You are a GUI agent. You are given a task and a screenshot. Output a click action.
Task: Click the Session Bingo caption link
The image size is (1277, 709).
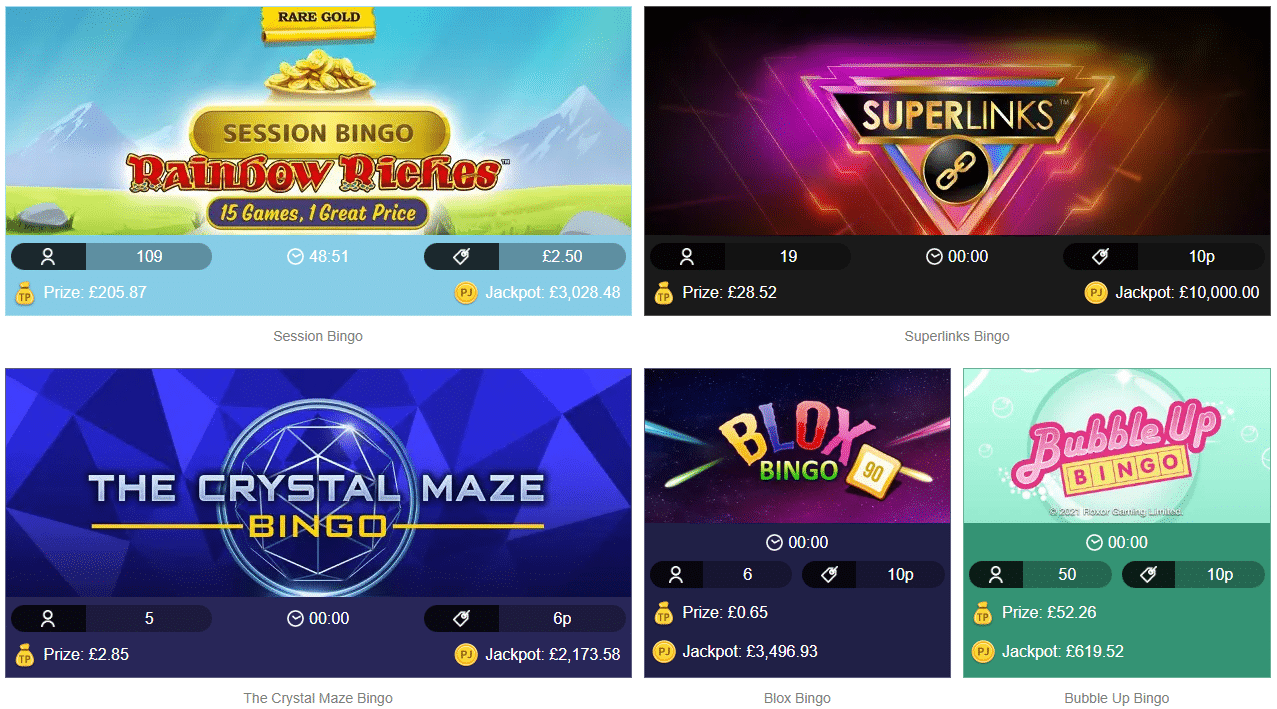[x=318, y=337]
